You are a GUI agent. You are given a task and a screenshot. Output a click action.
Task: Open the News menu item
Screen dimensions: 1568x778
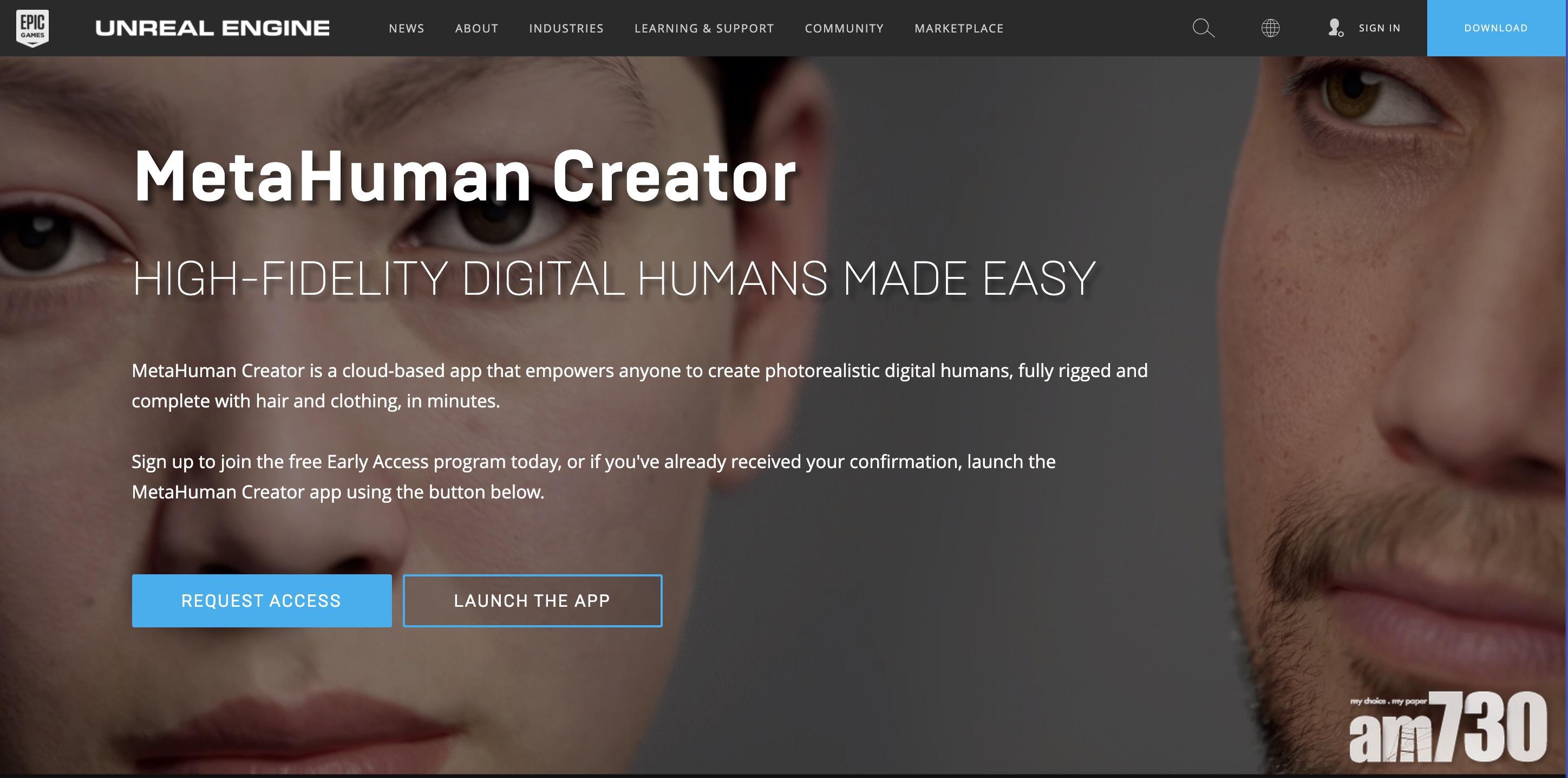tap(407, 28)
